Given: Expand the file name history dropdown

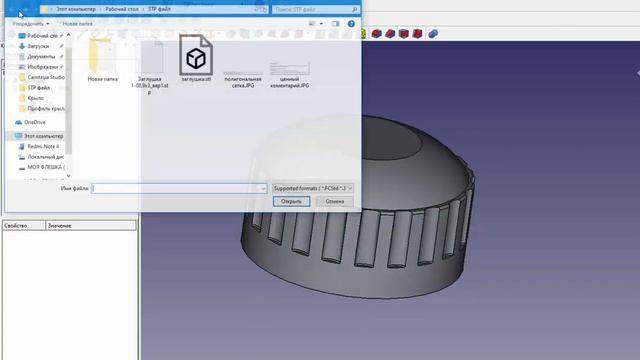Looking at the screenshot, I should pos(263,188).
